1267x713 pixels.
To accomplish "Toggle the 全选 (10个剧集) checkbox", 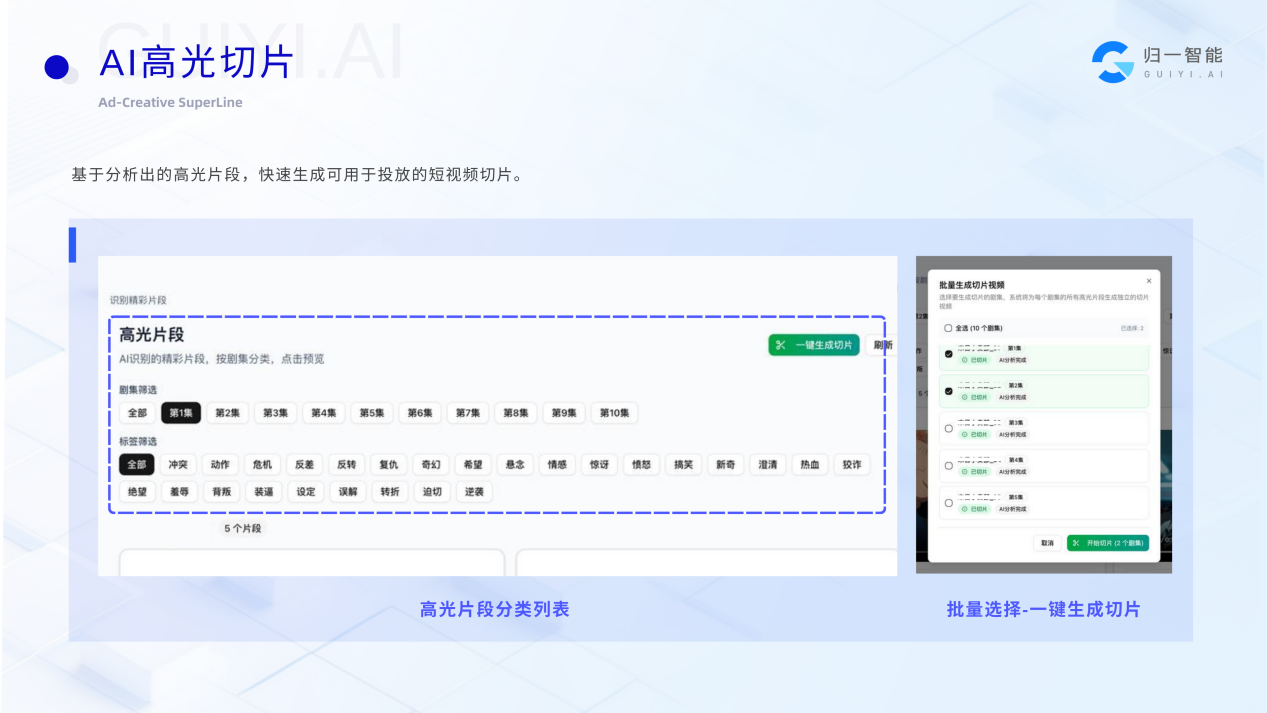I will [948, 328].
